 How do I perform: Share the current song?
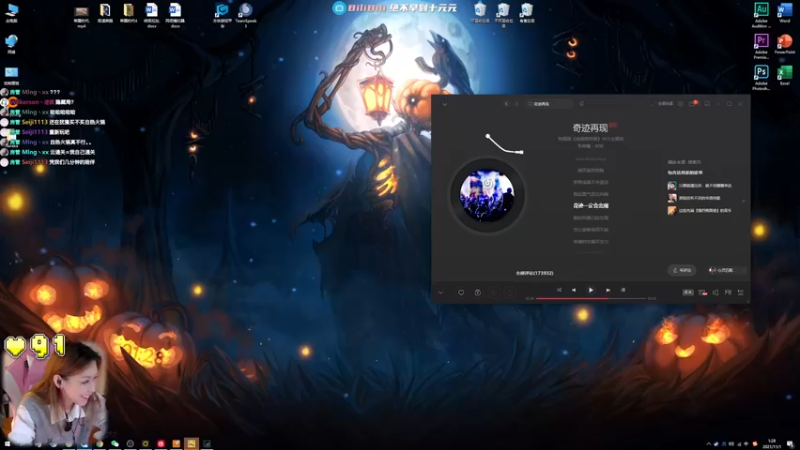point(510,292)
